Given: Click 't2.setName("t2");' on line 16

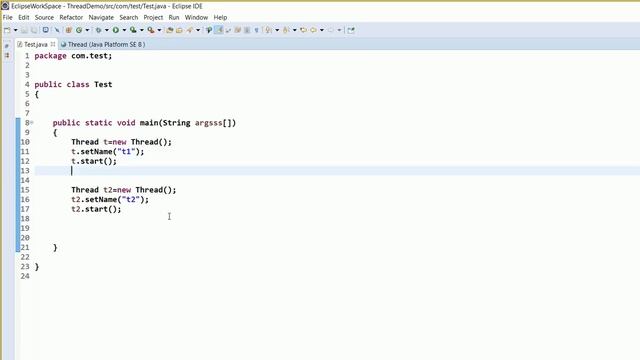Looking at the screenshot, I should tap(110, 200).
